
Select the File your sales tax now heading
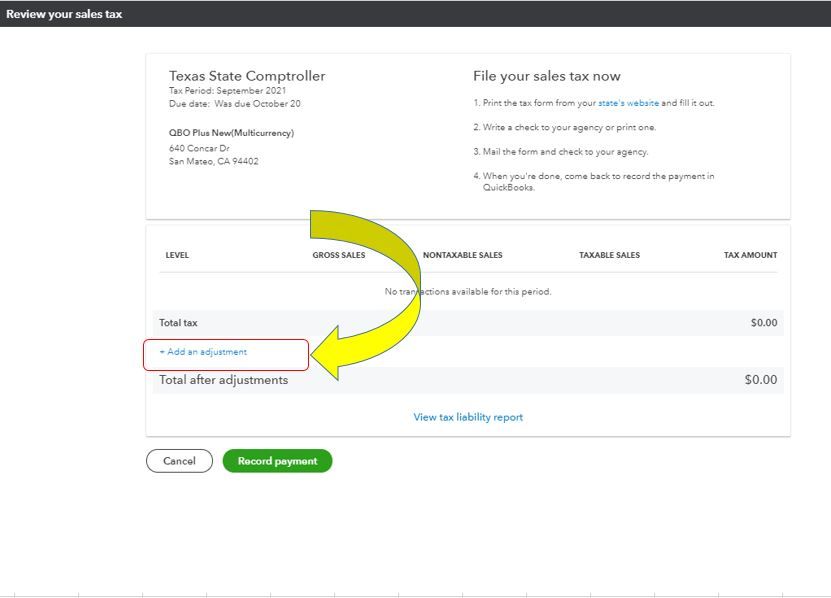546,76
